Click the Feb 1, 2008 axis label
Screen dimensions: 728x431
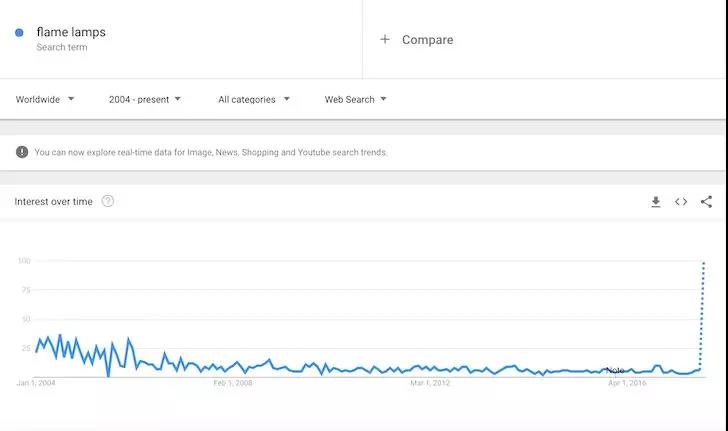coord(233,383)
